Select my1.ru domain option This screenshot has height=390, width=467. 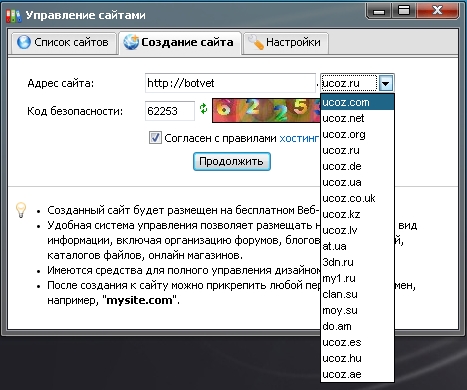357,278
